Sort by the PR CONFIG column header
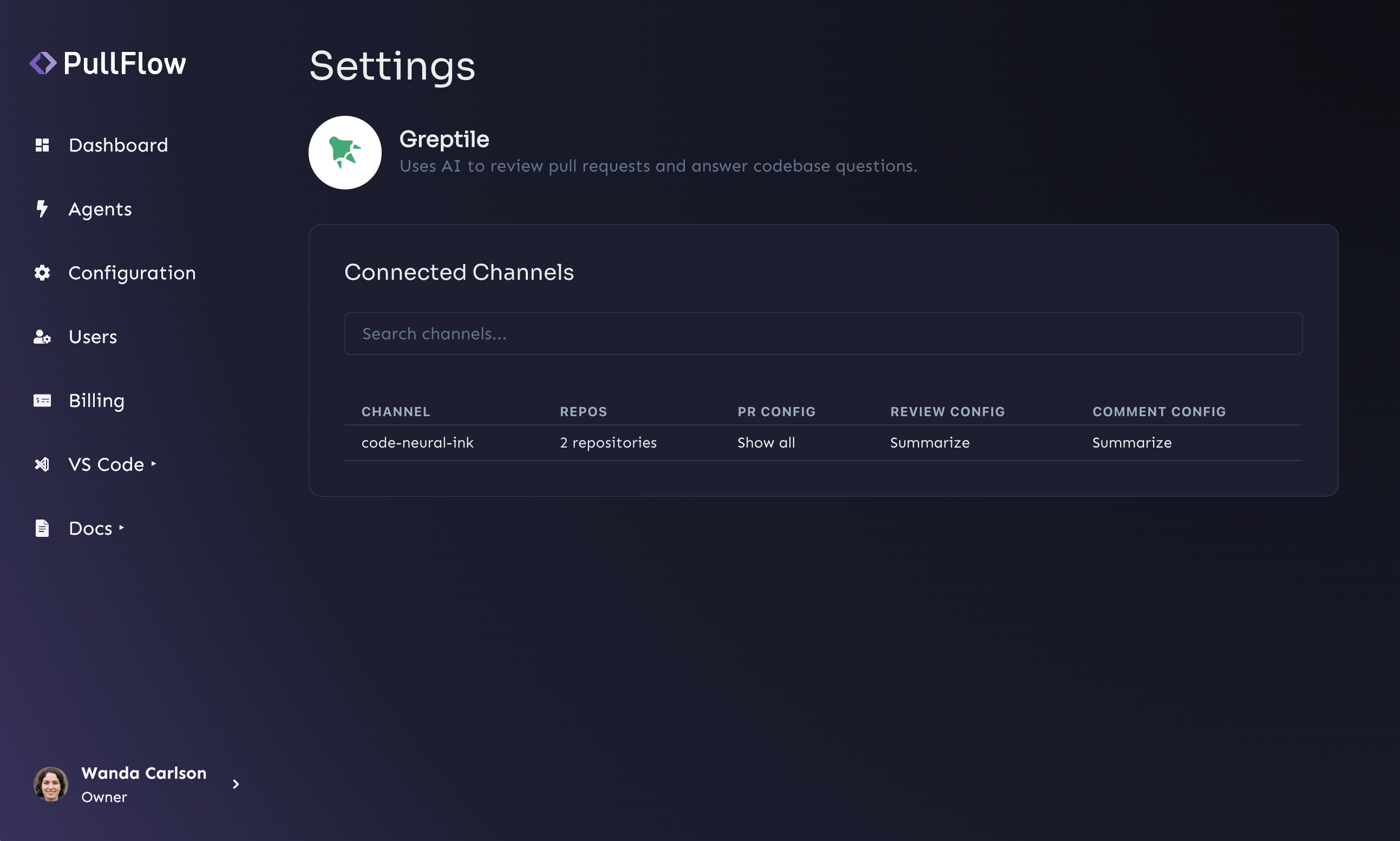1400x841 pixels. click(x=776, y=411)
